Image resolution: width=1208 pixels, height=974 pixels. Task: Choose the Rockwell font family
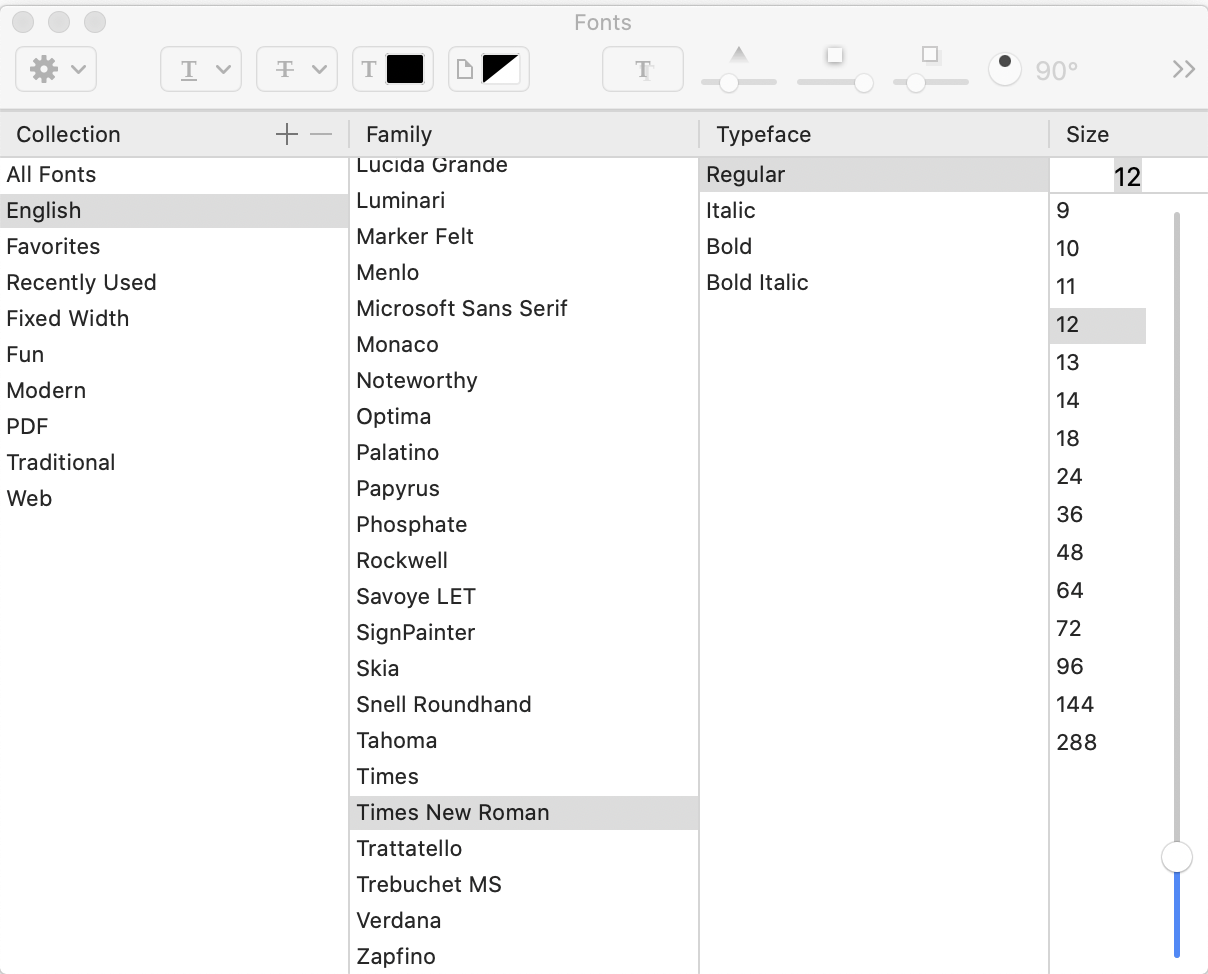(x=524, y=560)
